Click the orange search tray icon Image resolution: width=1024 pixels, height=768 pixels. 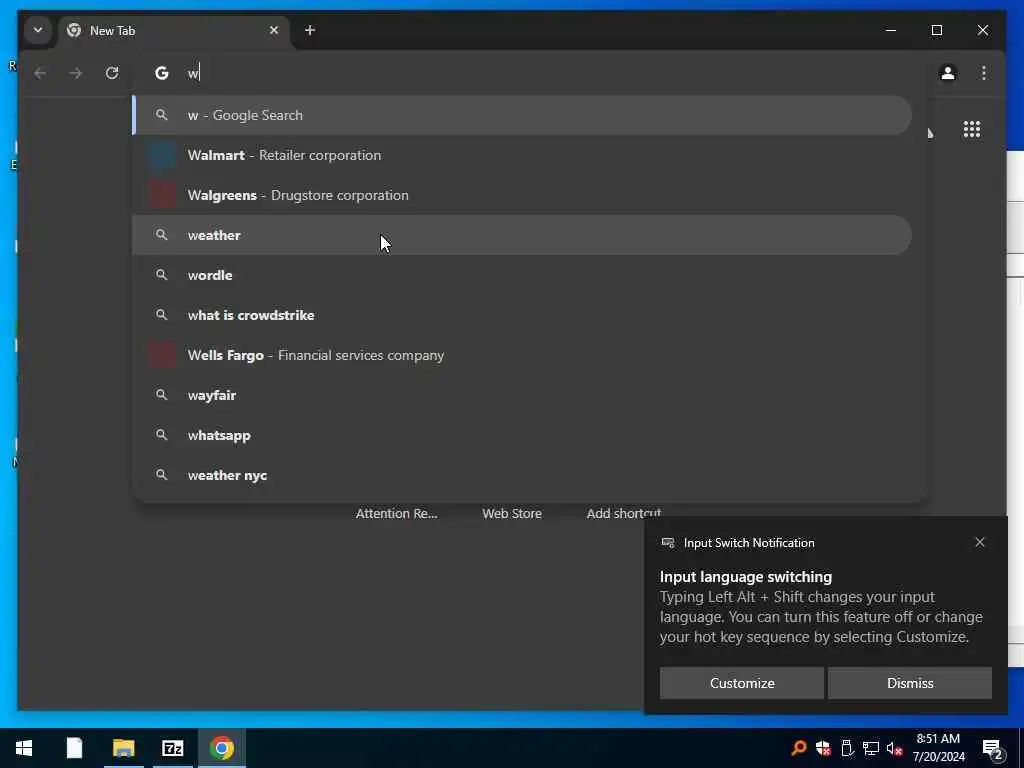(x=799, y=748)
